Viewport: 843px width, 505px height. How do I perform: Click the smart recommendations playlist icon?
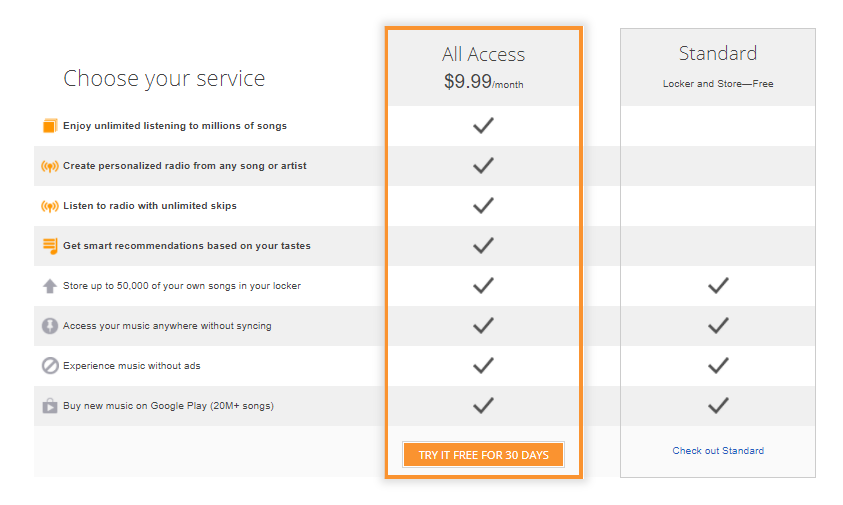[49, 246]
